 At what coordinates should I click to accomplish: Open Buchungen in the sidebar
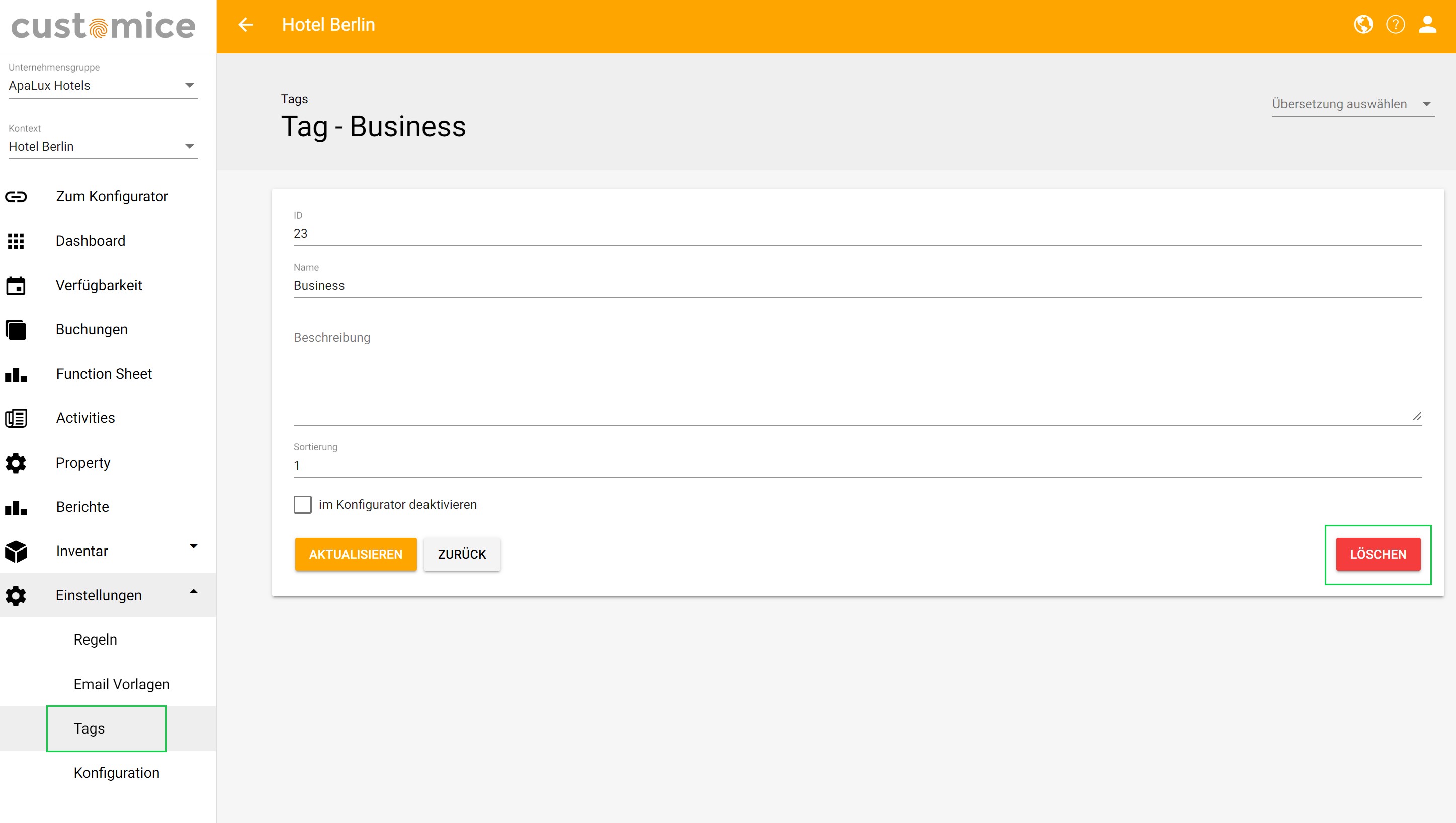point(92,329)
